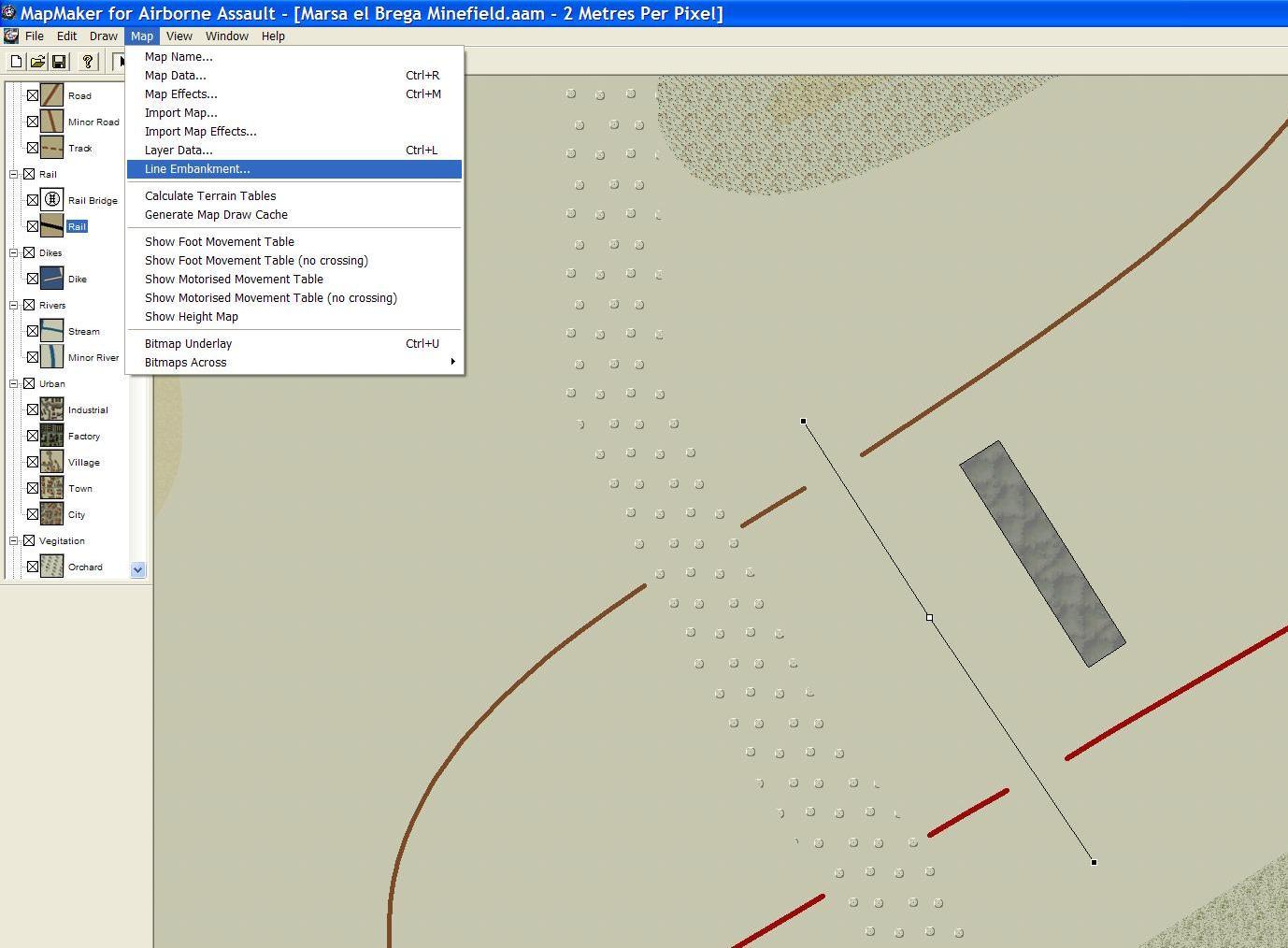Toggle the Track layer checkbox
The image size is (1288, 948).
click(33, 148)
